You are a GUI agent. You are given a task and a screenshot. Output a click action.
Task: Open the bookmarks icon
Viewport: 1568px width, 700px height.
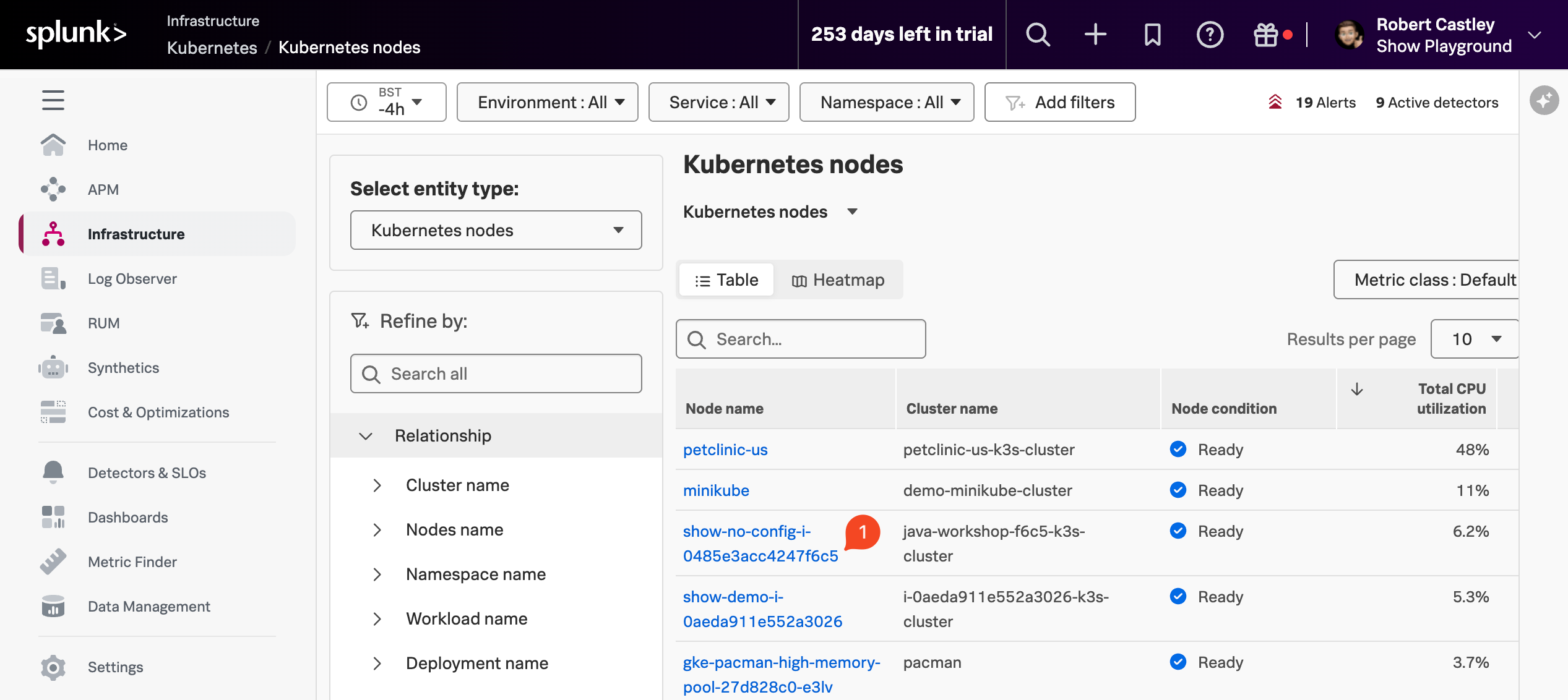click(1152, 35)
